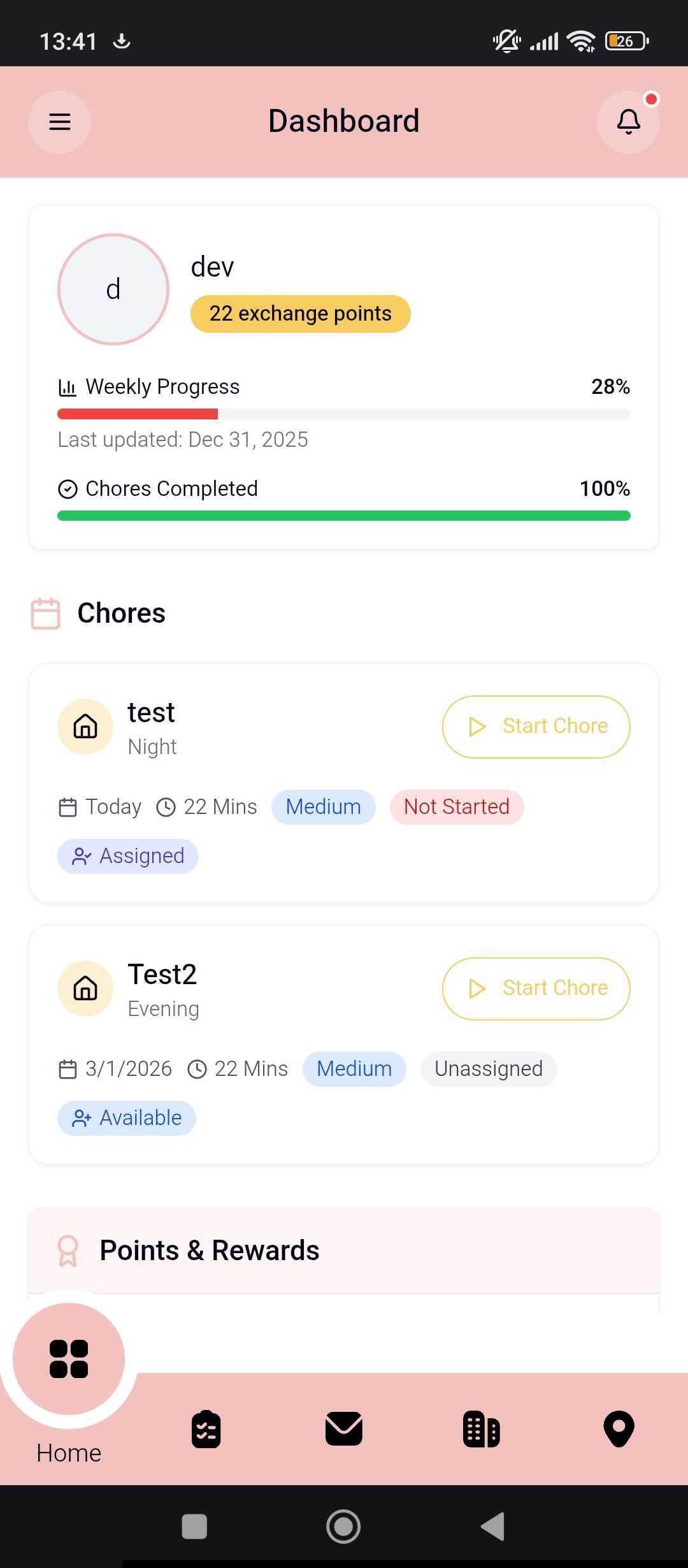Tap the Weekly Progress bar
688x1568 pixels.
coord(344,414)
